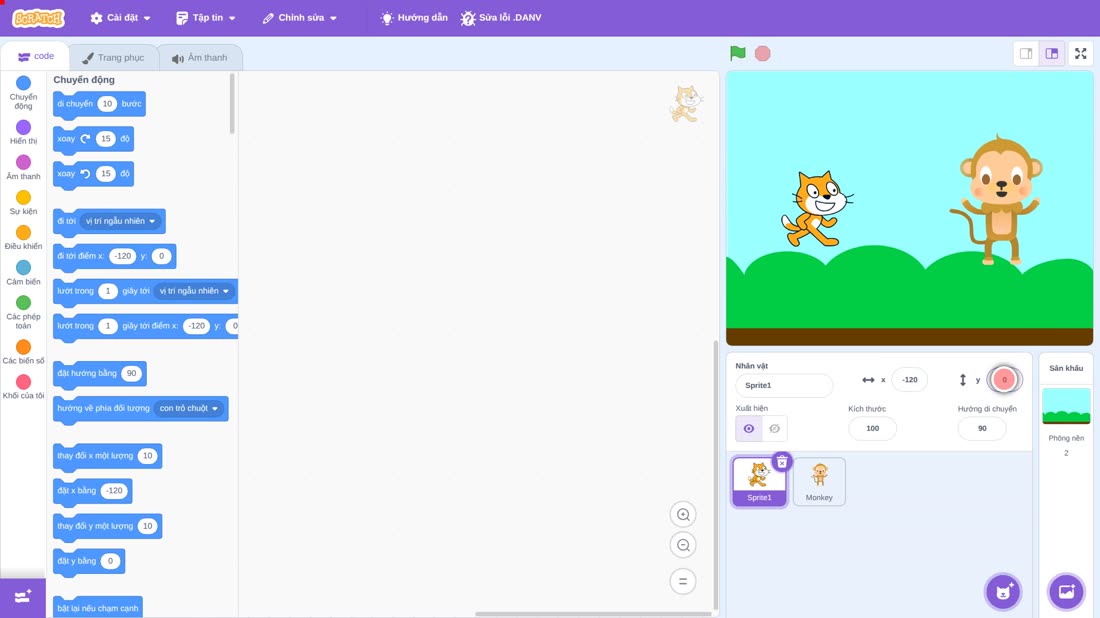Image resolution: width=1100 pixels, height=618 pixels.
Task: Delete Sprite1 using the trash icon
Action: tap(782, 462)
